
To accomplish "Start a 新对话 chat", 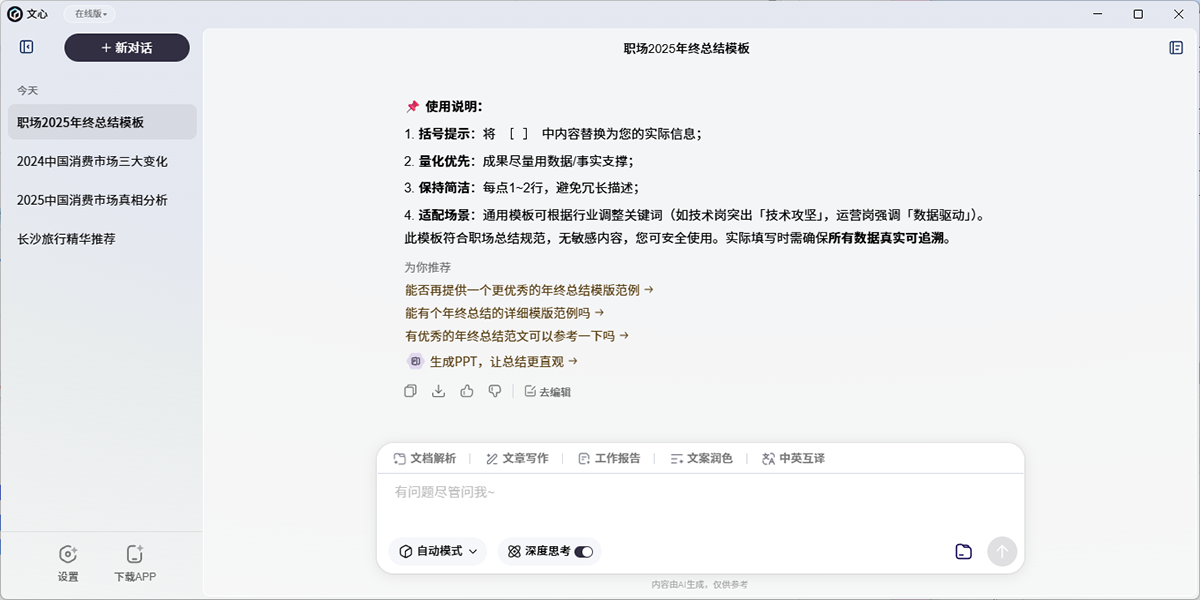I will coord(127,48).
